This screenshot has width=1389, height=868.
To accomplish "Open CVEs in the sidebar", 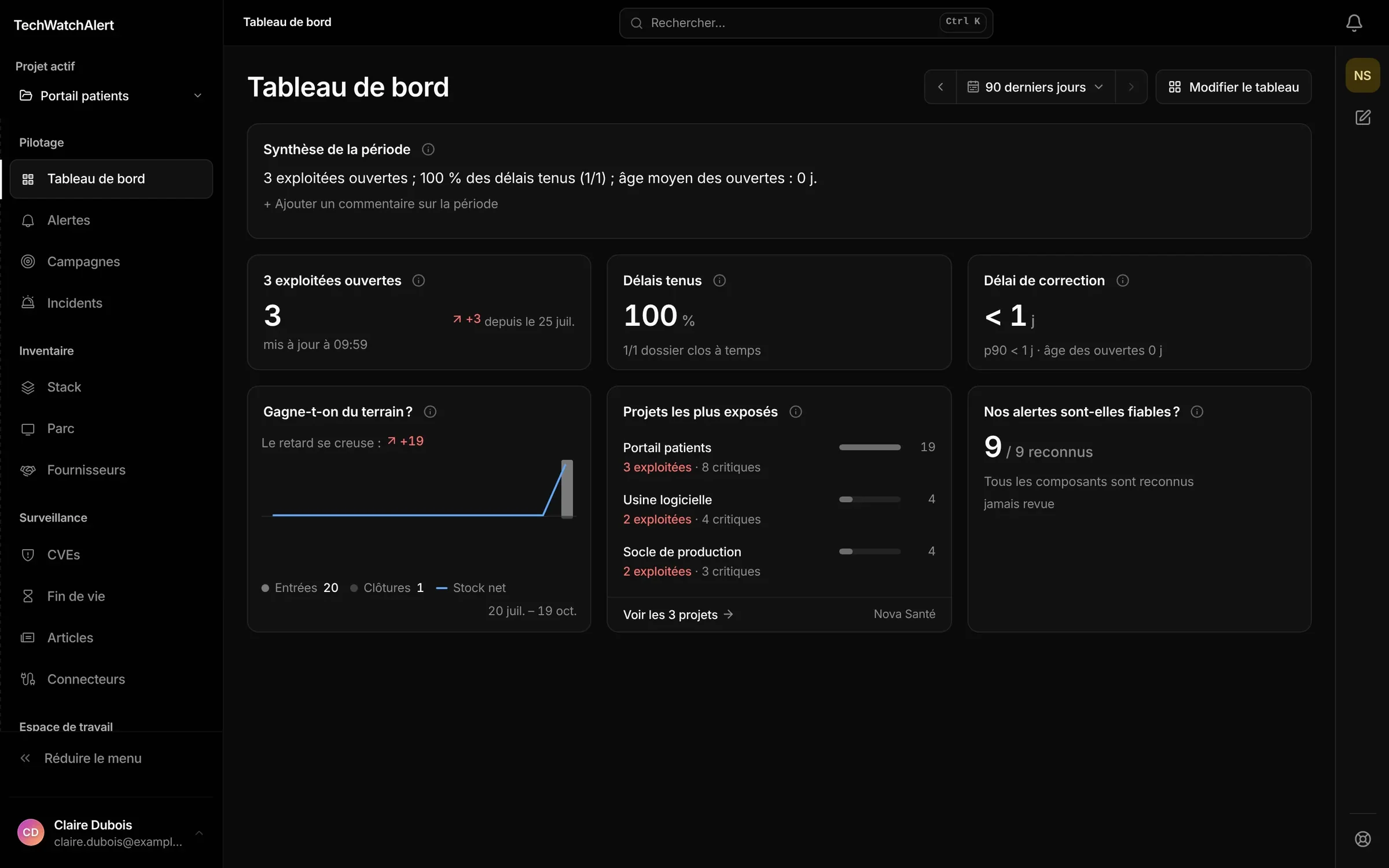I will (x=111, y=555).
